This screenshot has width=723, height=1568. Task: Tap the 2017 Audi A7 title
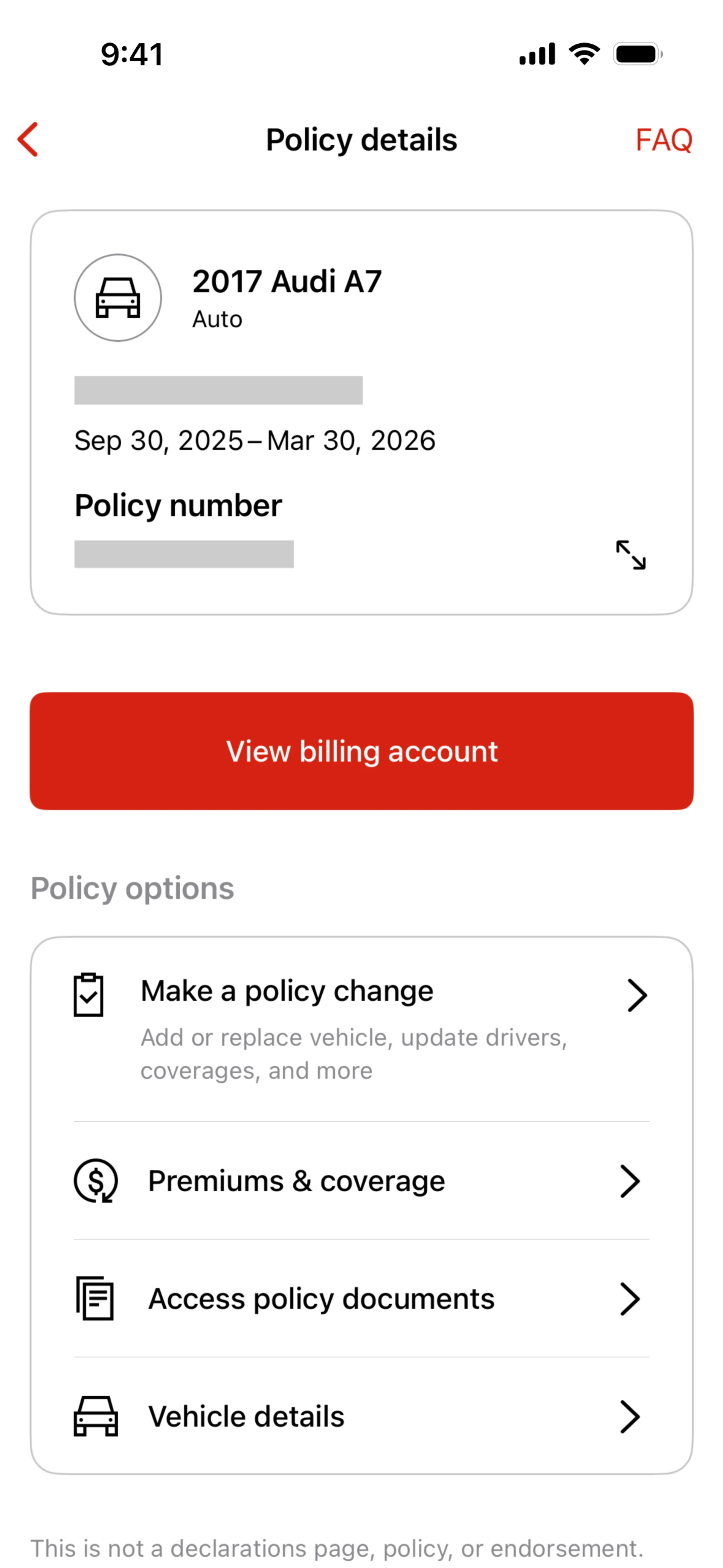[x=287, y=282]
